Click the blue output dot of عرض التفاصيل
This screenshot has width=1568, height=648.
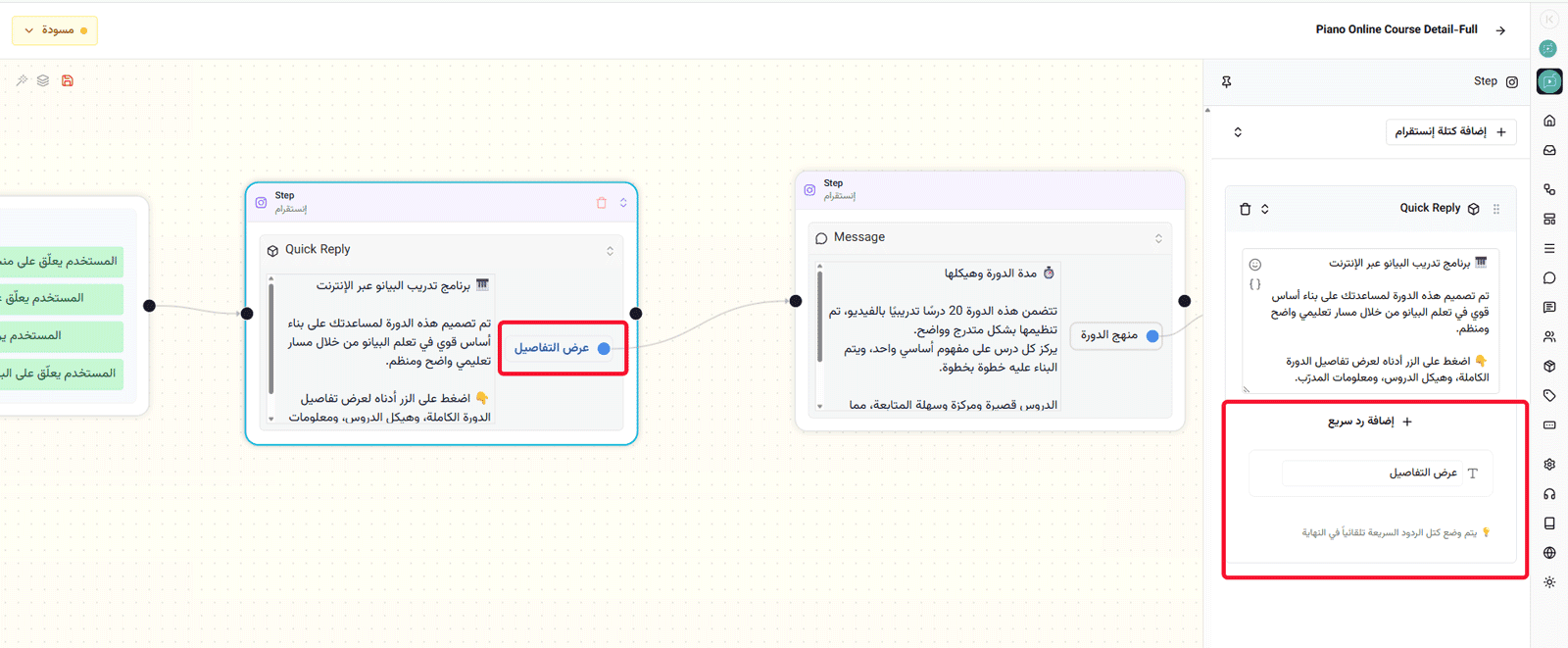(604, 348)
